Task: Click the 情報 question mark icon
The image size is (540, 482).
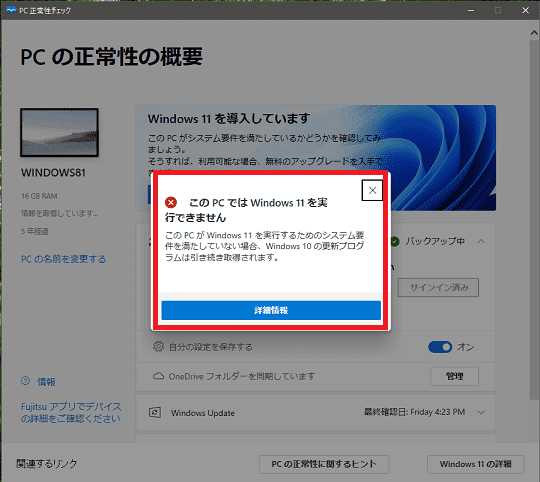Action: coord(25,381)
